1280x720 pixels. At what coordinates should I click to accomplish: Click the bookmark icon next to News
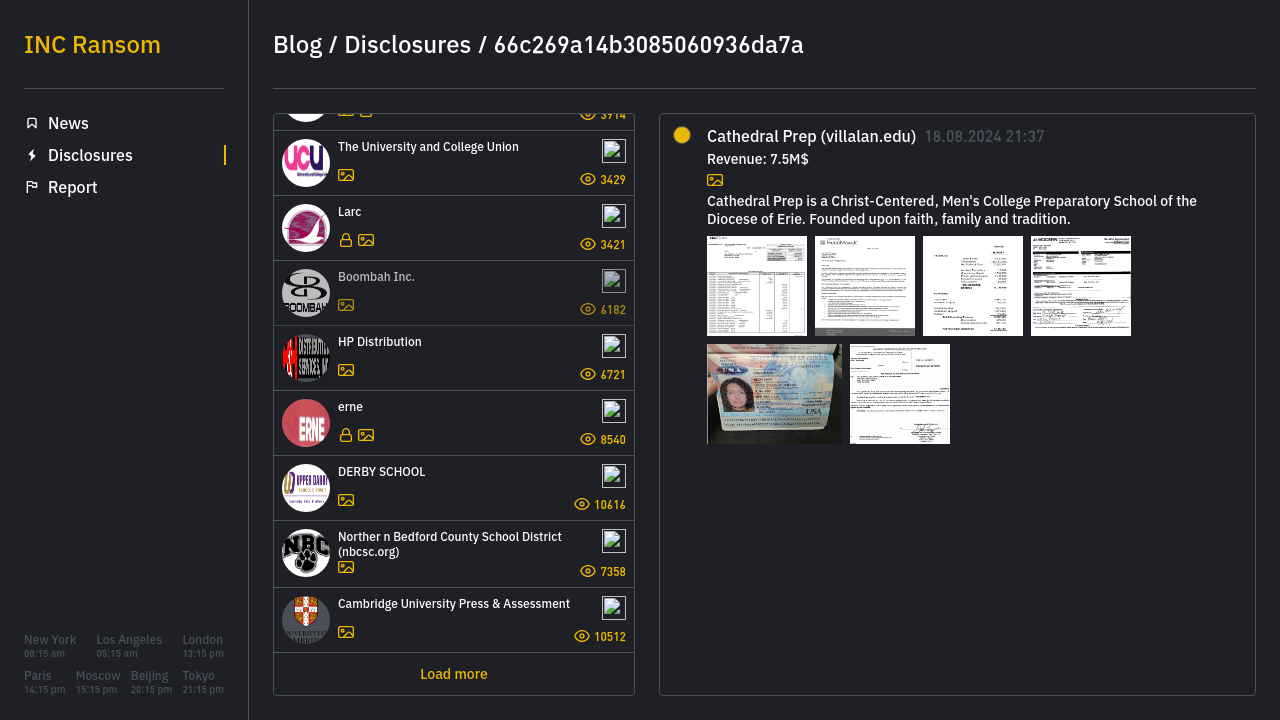point(32,123)
